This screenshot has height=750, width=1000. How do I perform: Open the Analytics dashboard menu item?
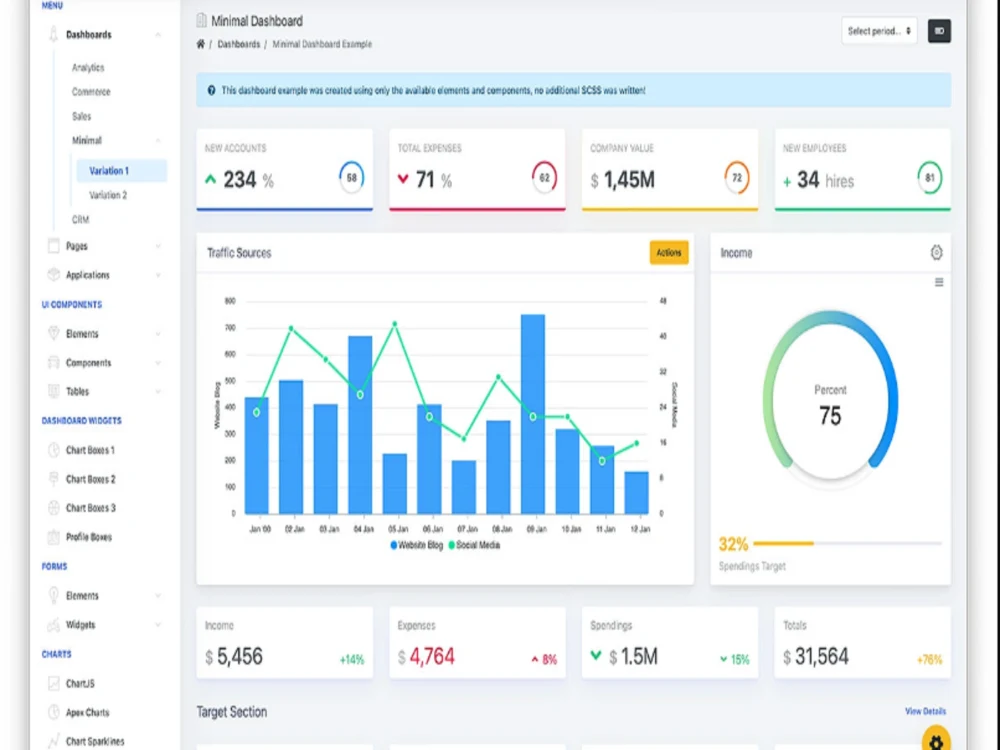pos(88,67)
